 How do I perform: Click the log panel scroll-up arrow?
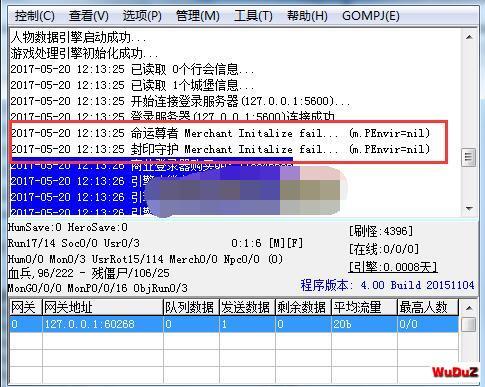(469, 37)
